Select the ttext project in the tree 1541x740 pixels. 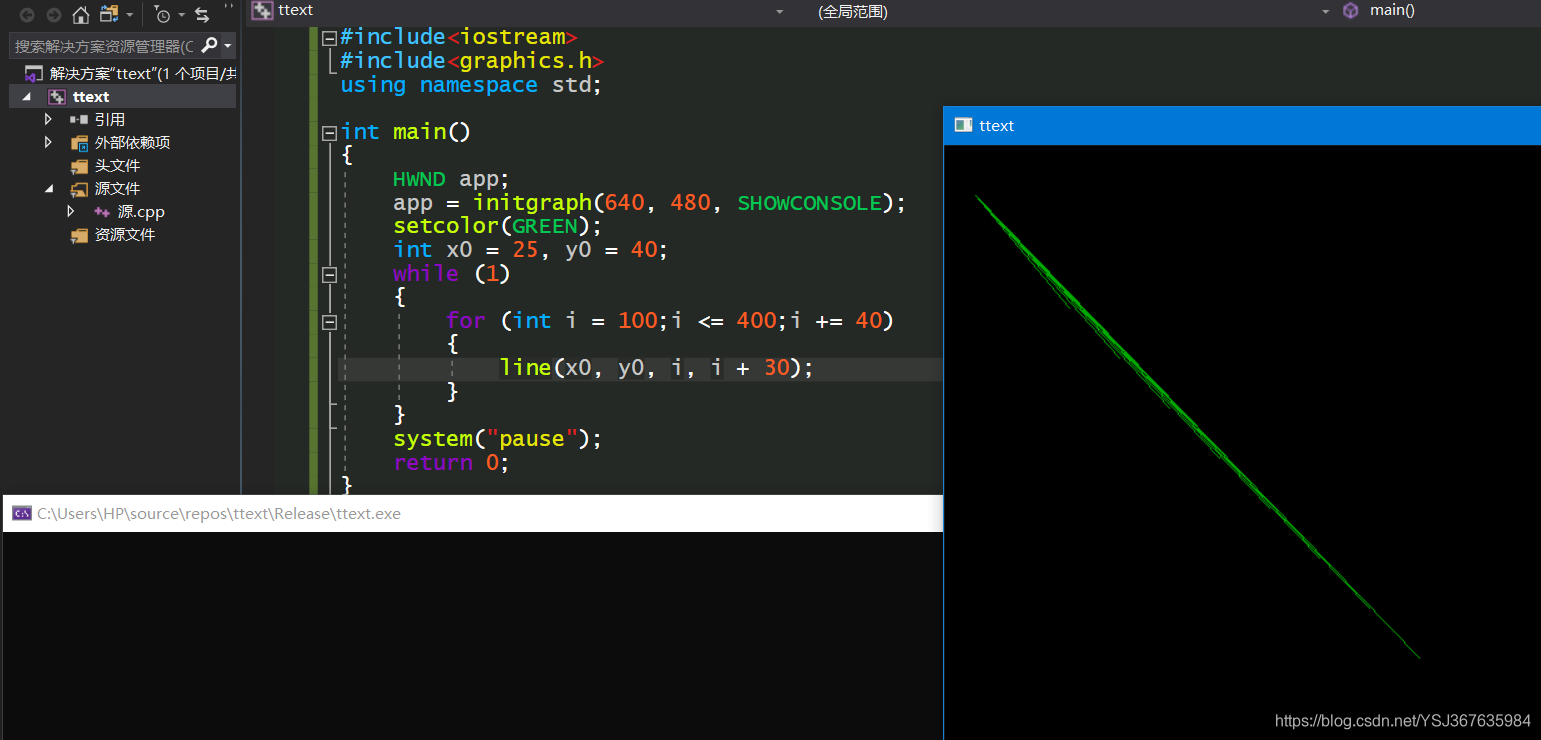point(91,97)
